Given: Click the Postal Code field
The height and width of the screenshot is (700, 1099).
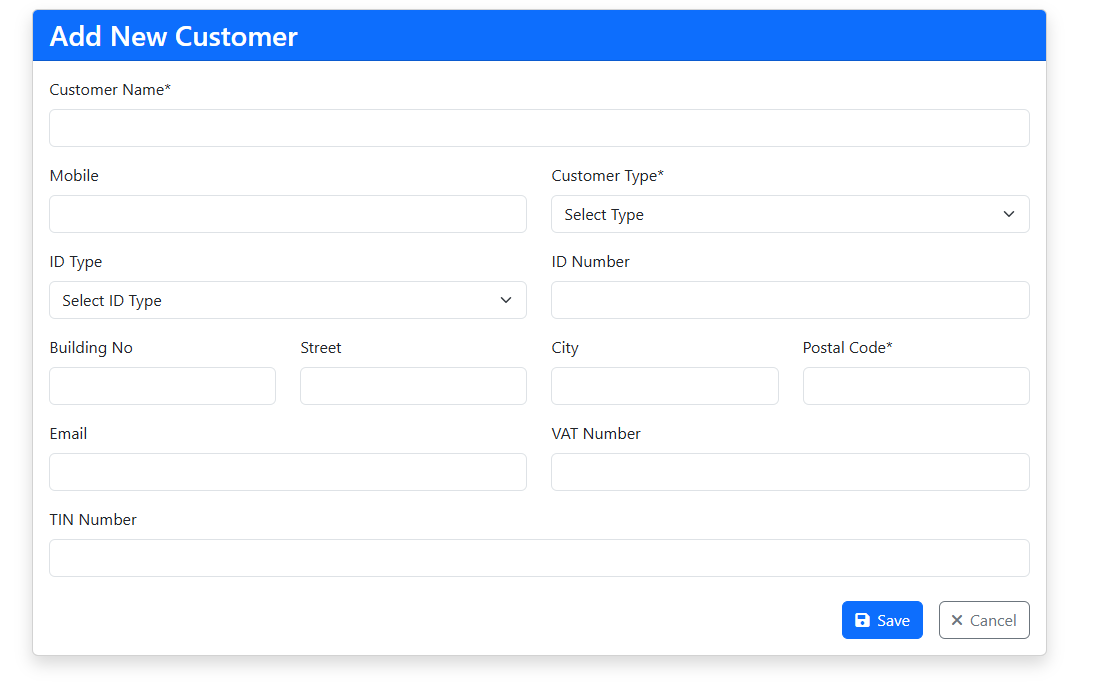Looking at the screenshot, I should 915,386.
